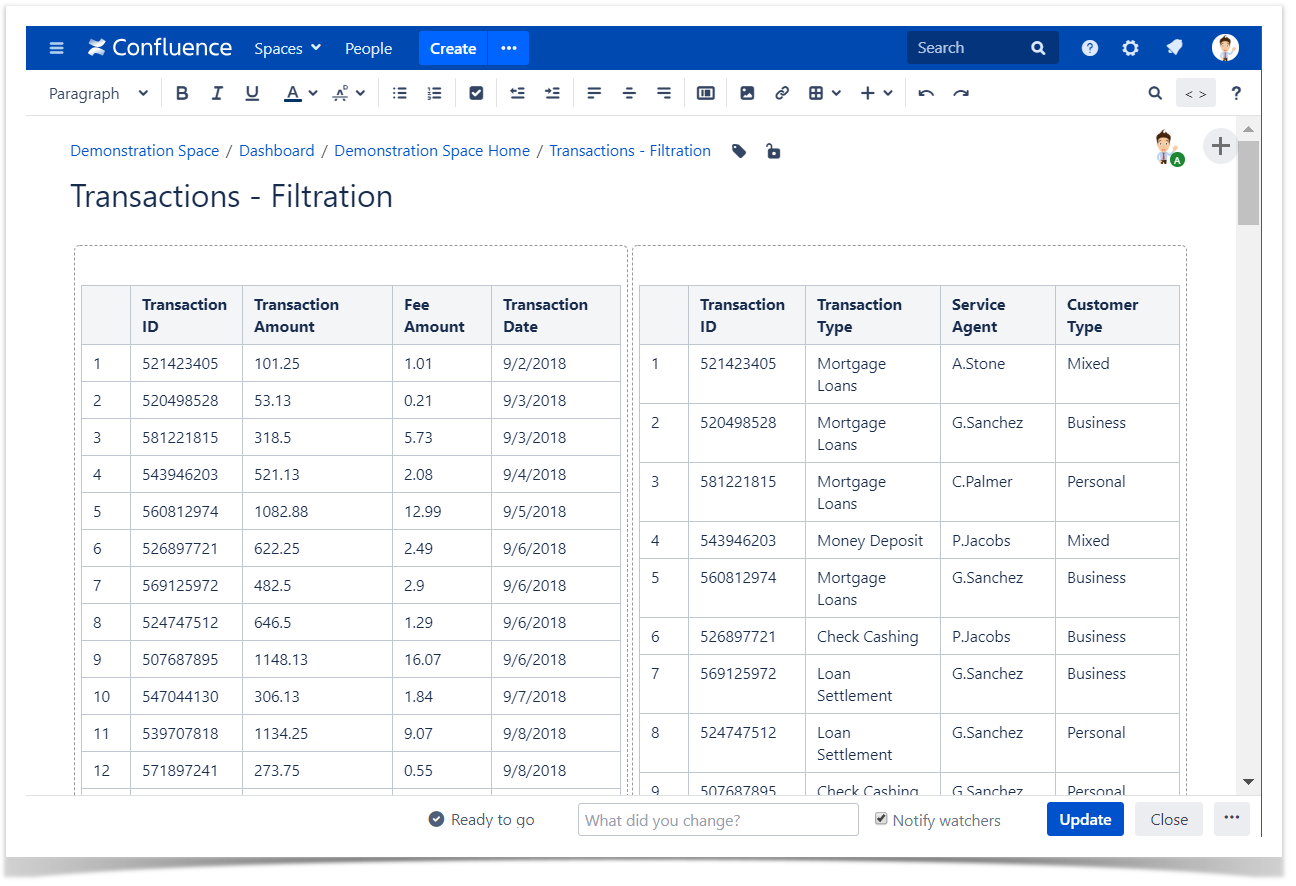Click the vertical scrollbar thumb

[1247, 182]
